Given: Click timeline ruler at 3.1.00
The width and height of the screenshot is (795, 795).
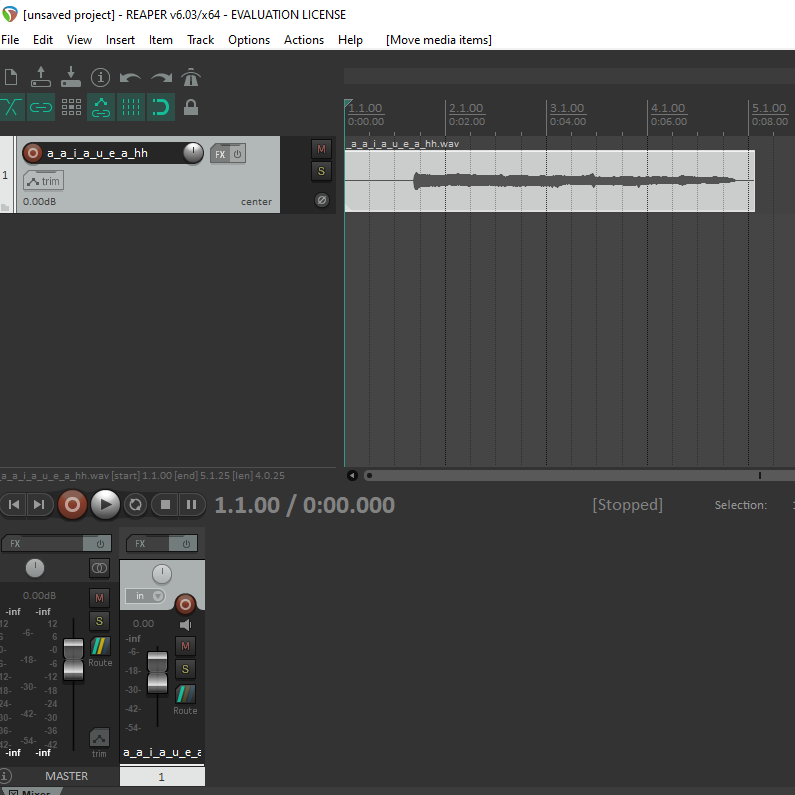Looking at the screenshot, I should [567, 108].
